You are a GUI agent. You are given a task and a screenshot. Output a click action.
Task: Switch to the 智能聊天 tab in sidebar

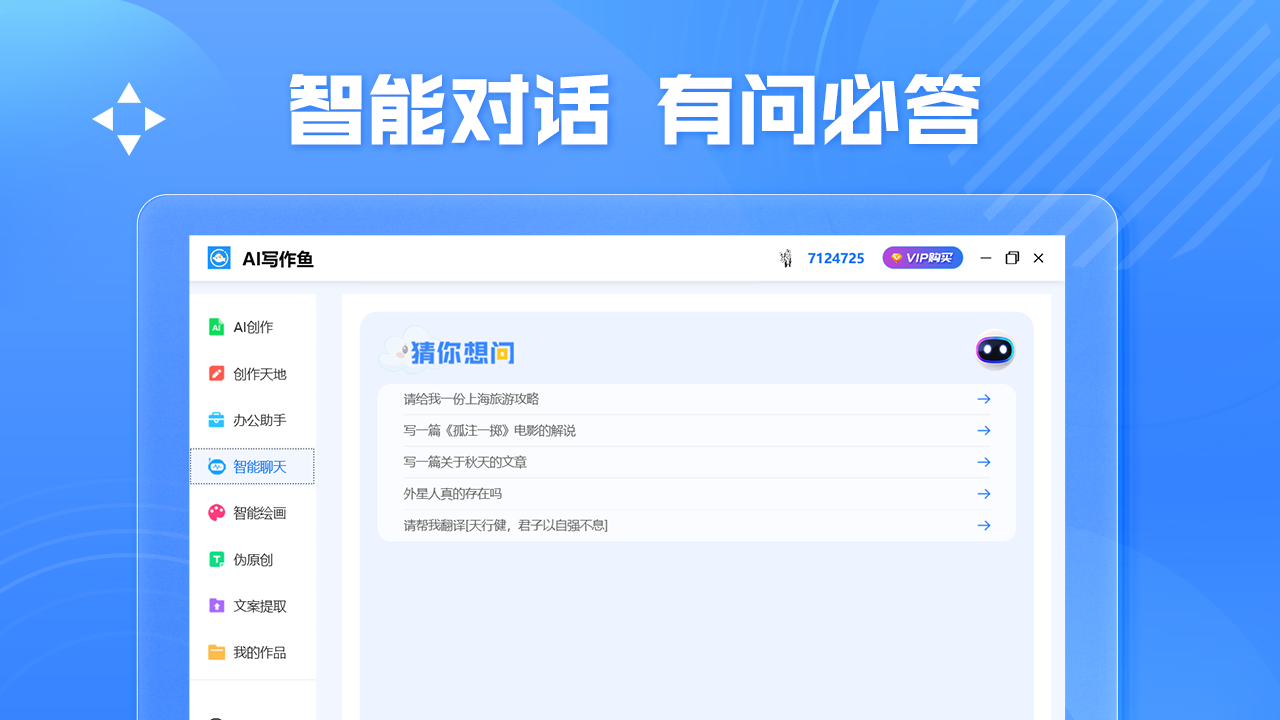pos(253,466)
